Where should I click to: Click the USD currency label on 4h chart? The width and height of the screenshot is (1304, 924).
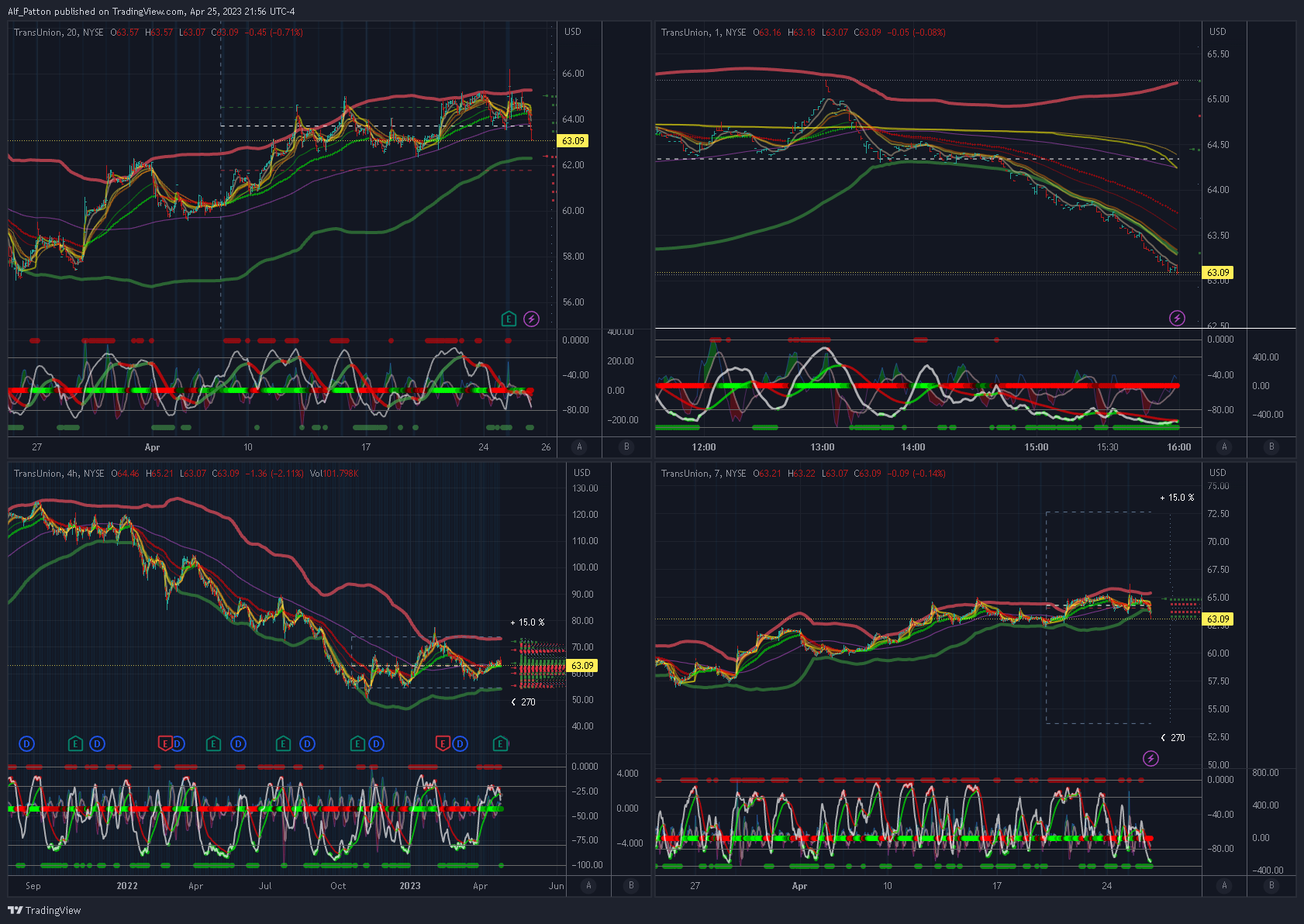coord(582,473)
